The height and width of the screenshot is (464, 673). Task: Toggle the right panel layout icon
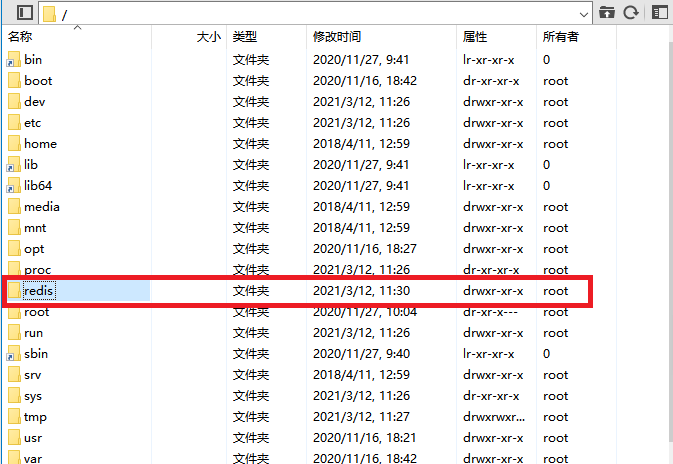(x=660, y=12)
